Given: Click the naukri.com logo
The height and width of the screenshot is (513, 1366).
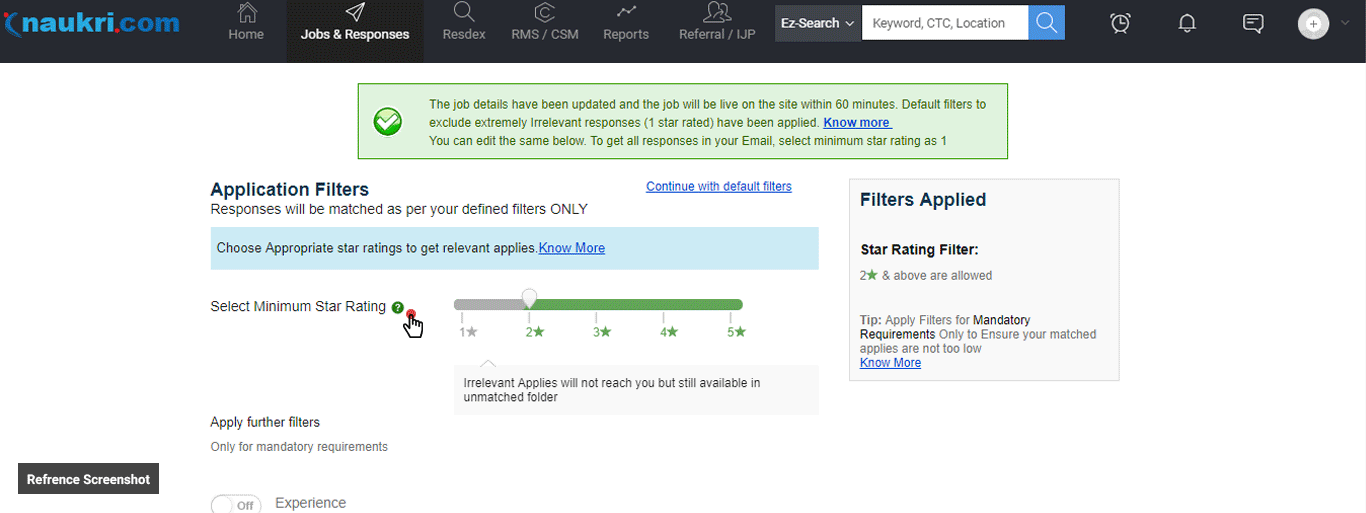Looking at the screenshot, I should coord(92,23).
